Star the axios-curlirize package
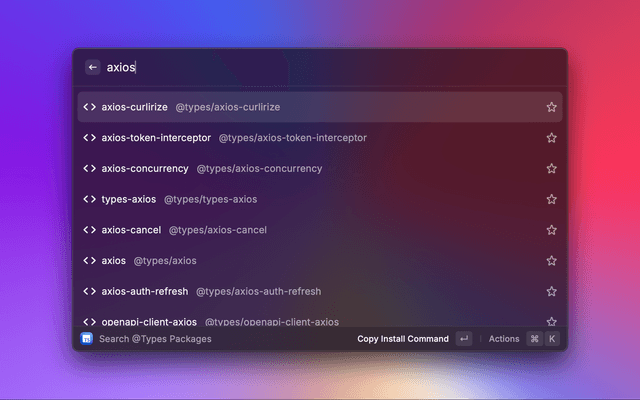 (551, 107)
